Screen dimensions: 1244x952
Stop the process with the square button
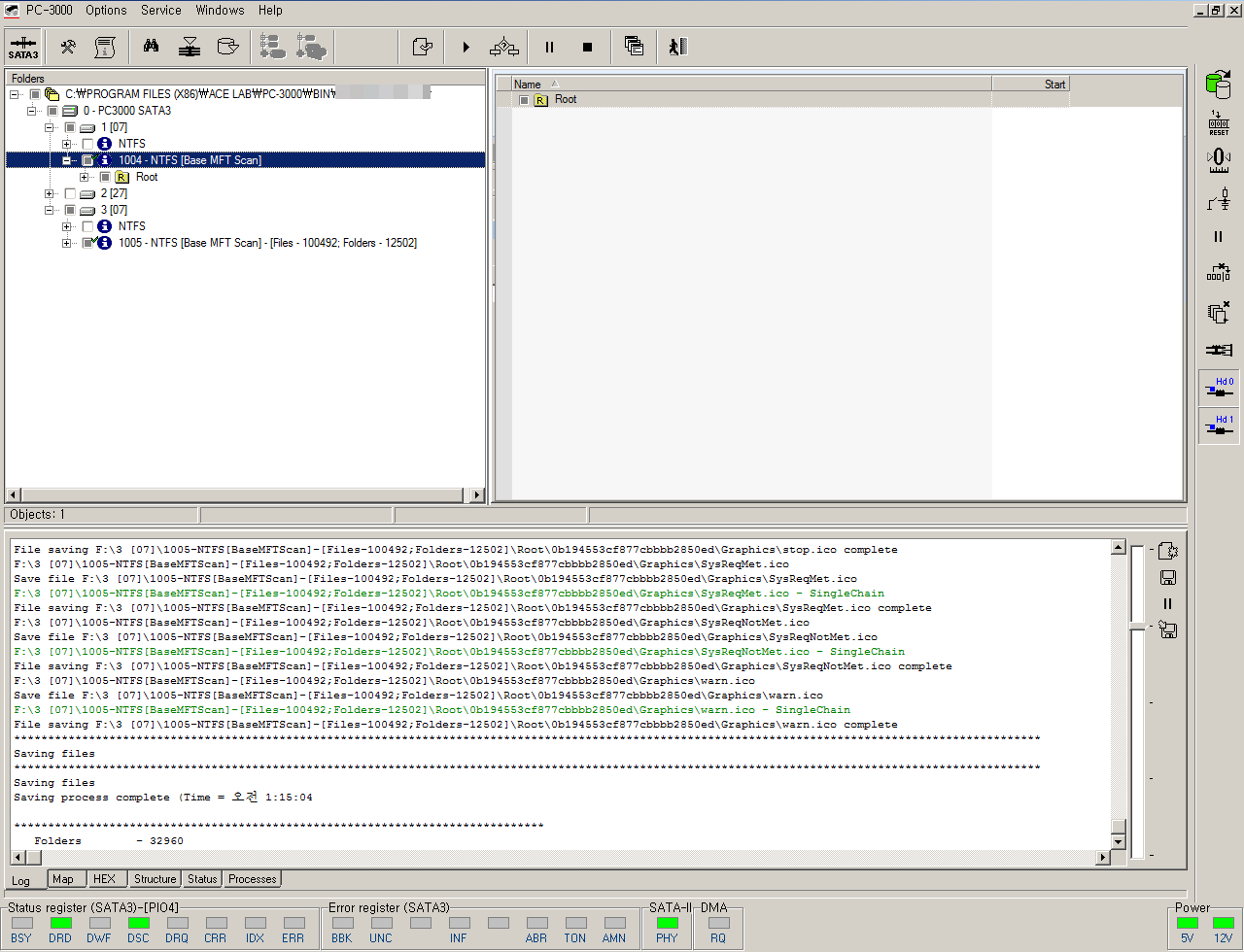tap(587, 47)
